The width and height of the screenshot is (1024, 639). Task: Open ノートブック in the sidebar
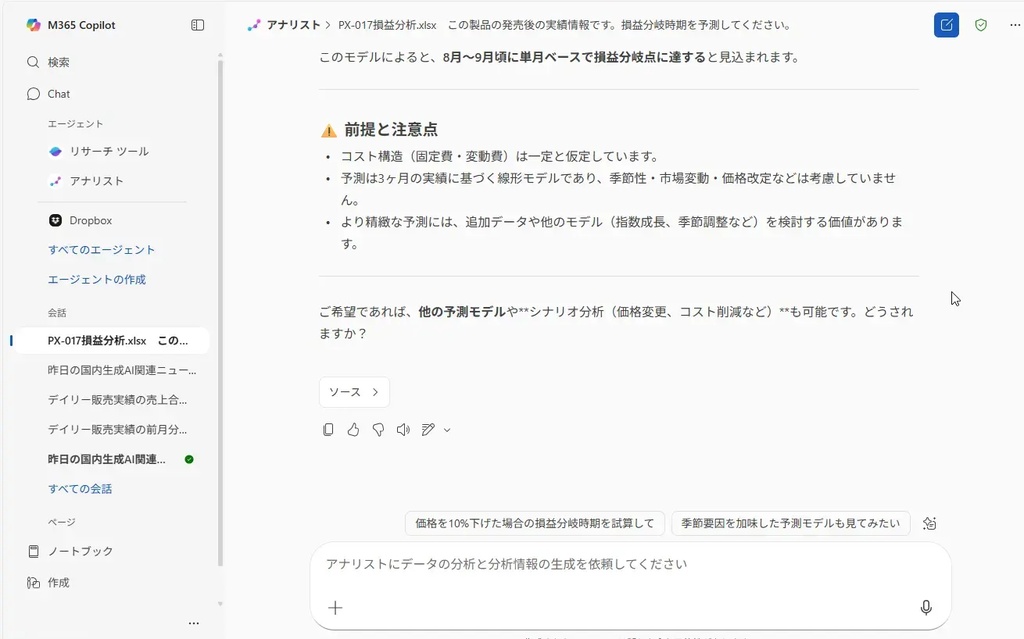80,551
